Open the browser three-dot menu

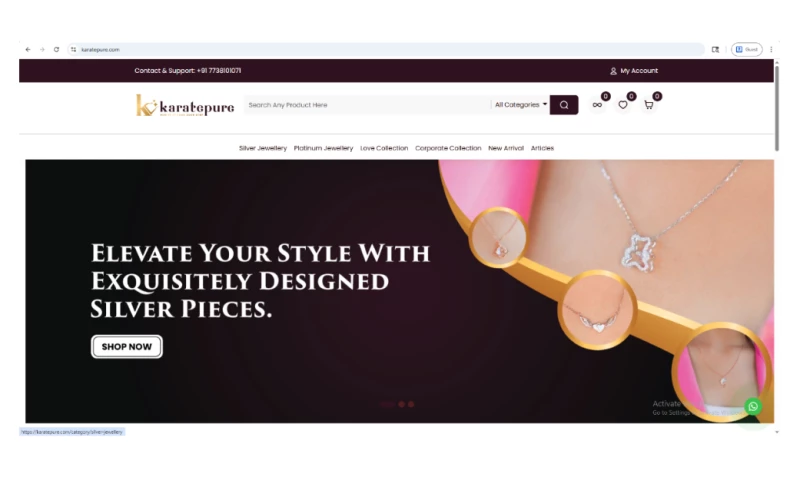coord(771,49)
